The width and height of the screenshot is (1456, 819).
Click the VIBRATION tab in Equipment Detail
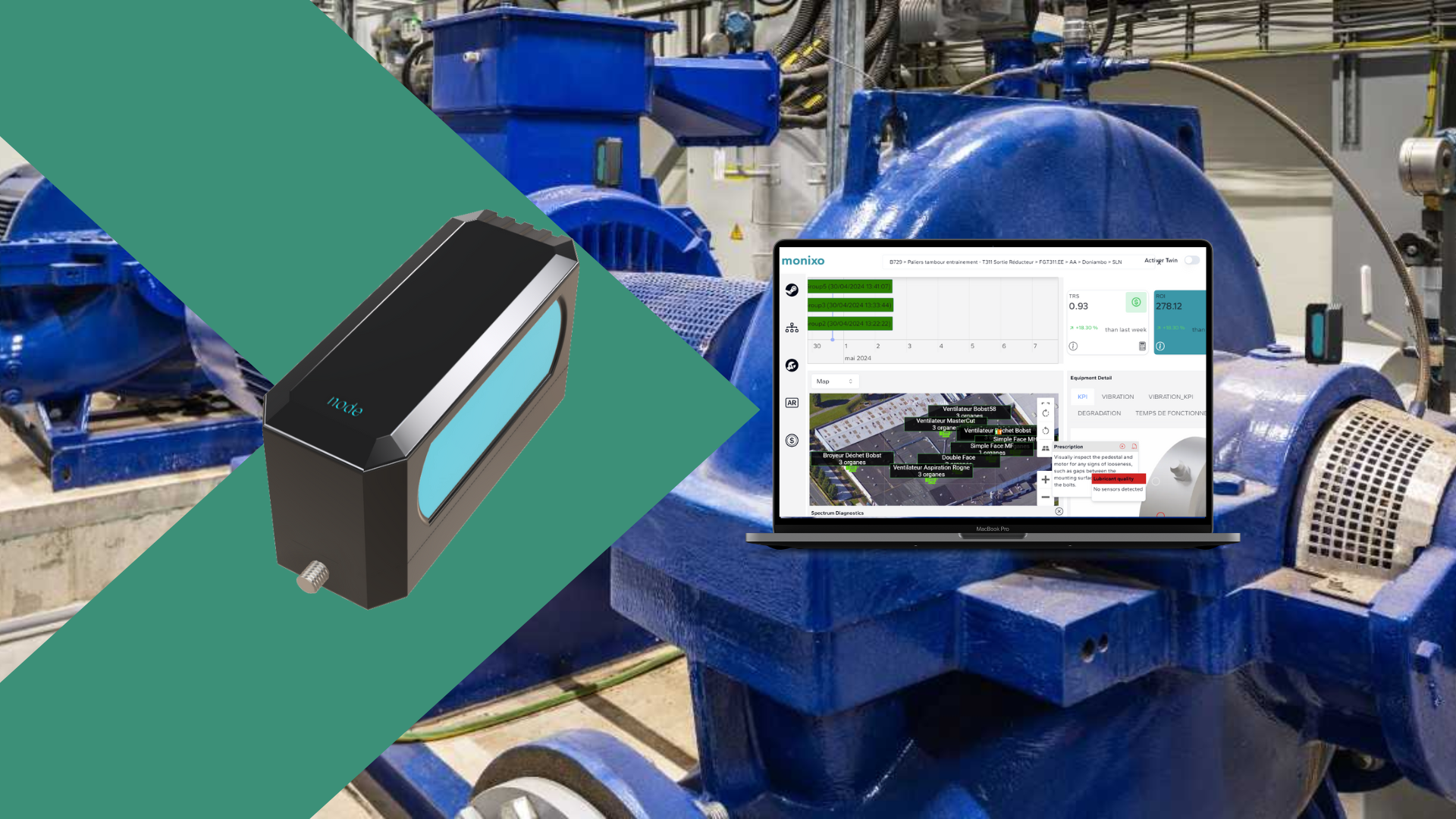pos(1117,396)
